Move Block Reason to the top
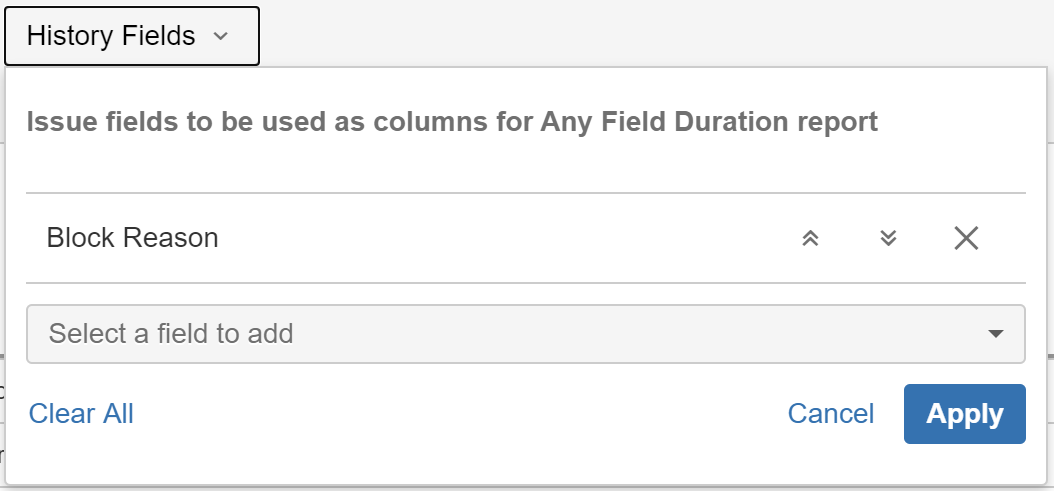Image resolution: width=1054 pixels, height=491 pixels. click(811, 238)
